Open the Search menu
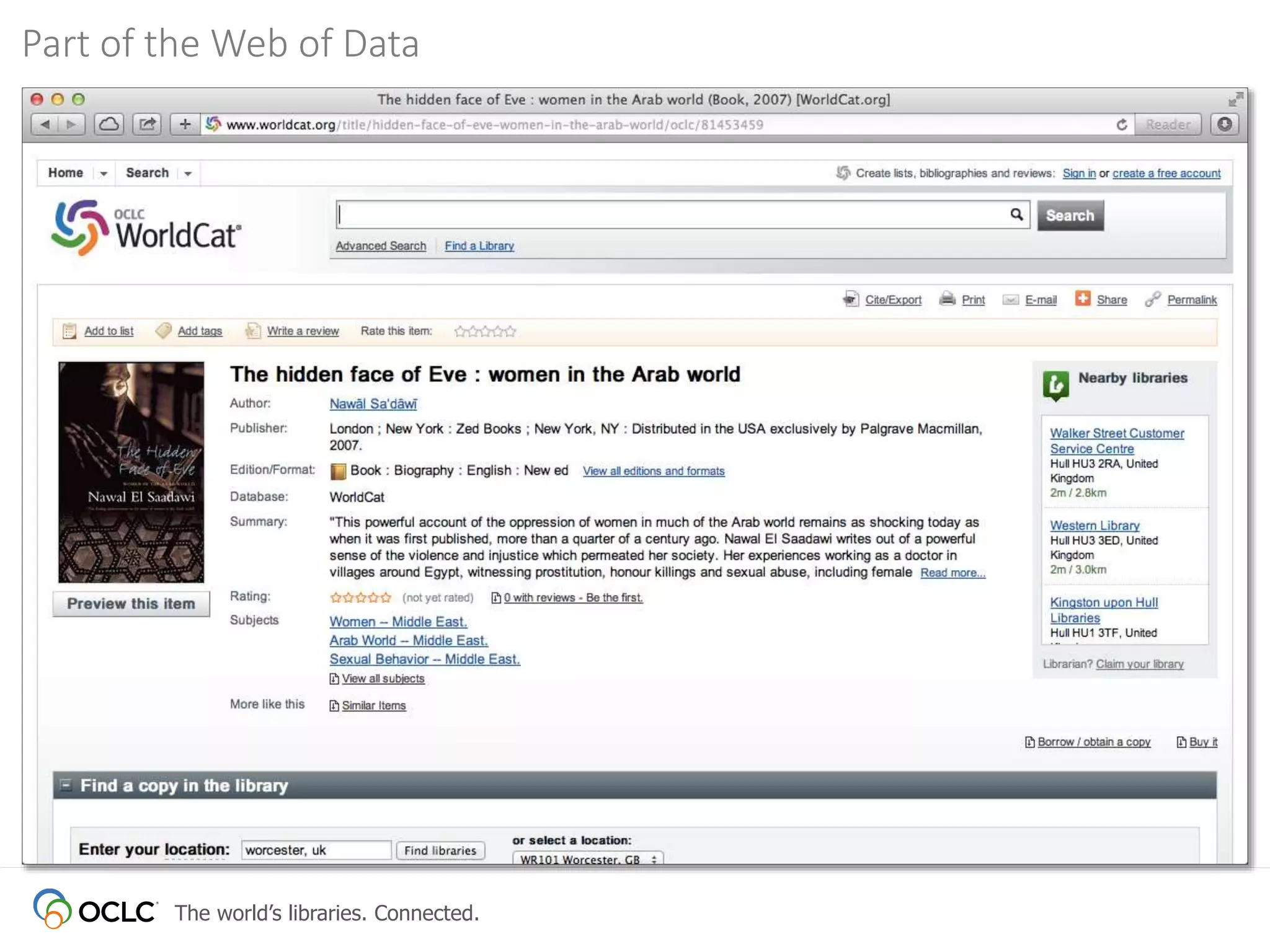 coord(147,173)
